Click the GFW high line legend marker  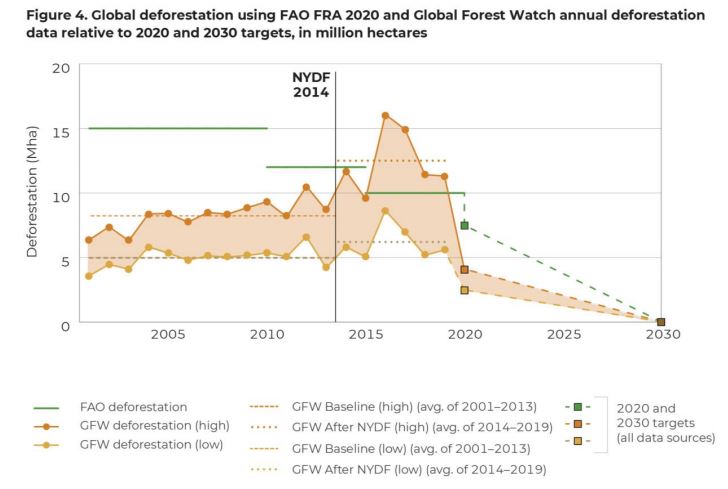[x=46, y=426]
